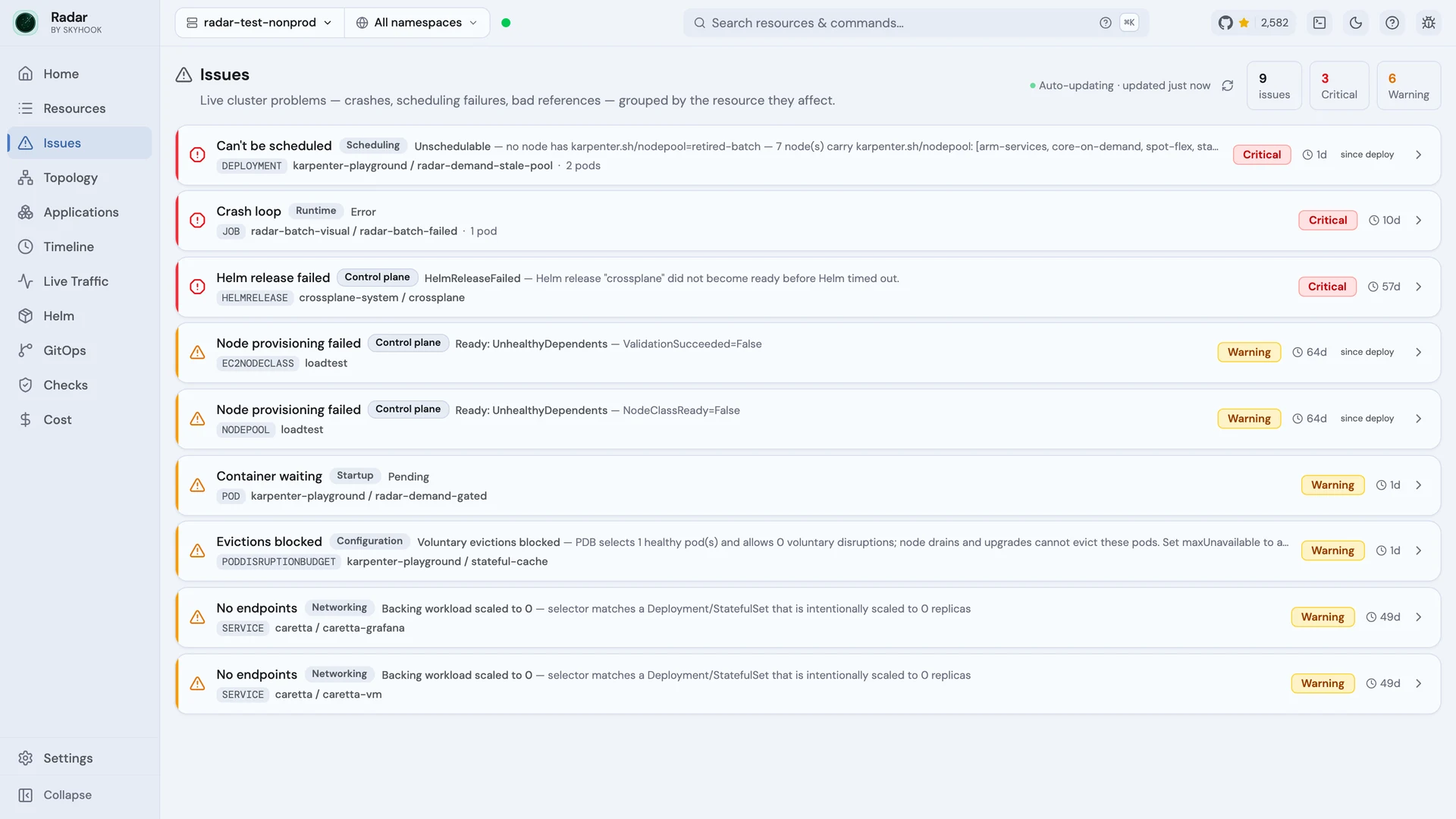Open the GitHub repository icon
1456x819 pixels.
click(x=1225, y=23)
